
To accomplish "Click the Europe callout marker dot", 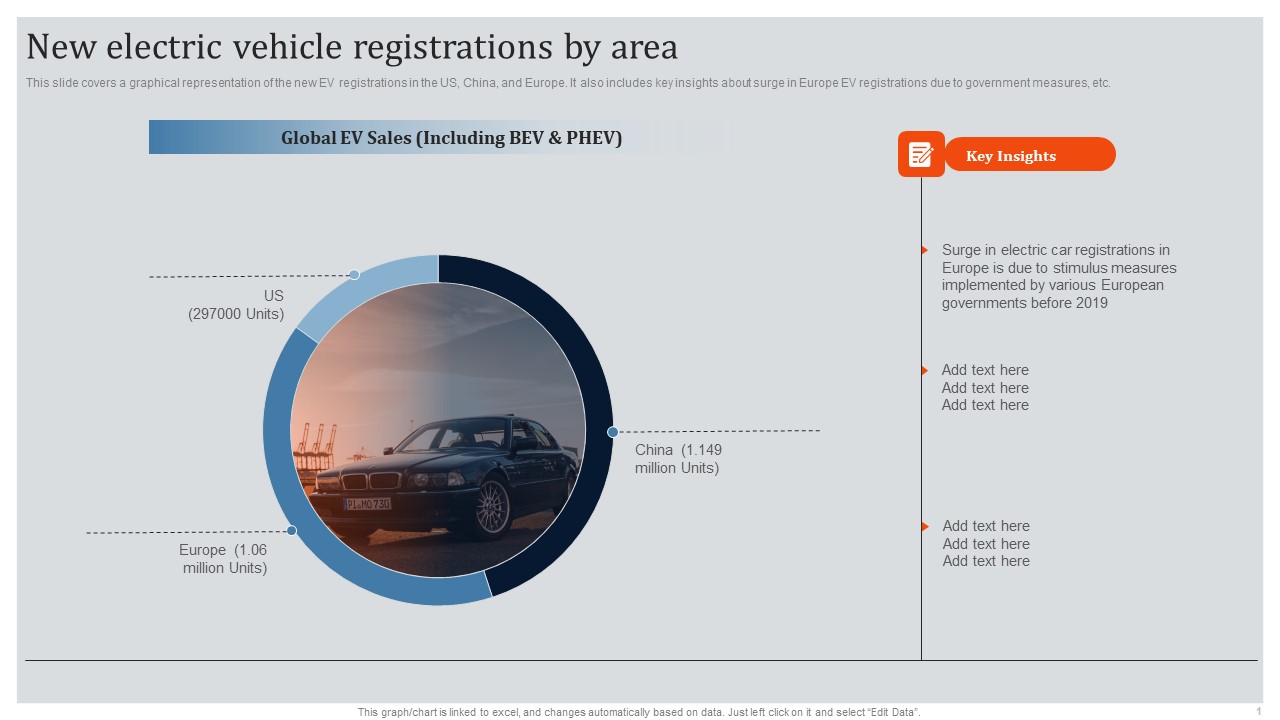I will point(292,531).
